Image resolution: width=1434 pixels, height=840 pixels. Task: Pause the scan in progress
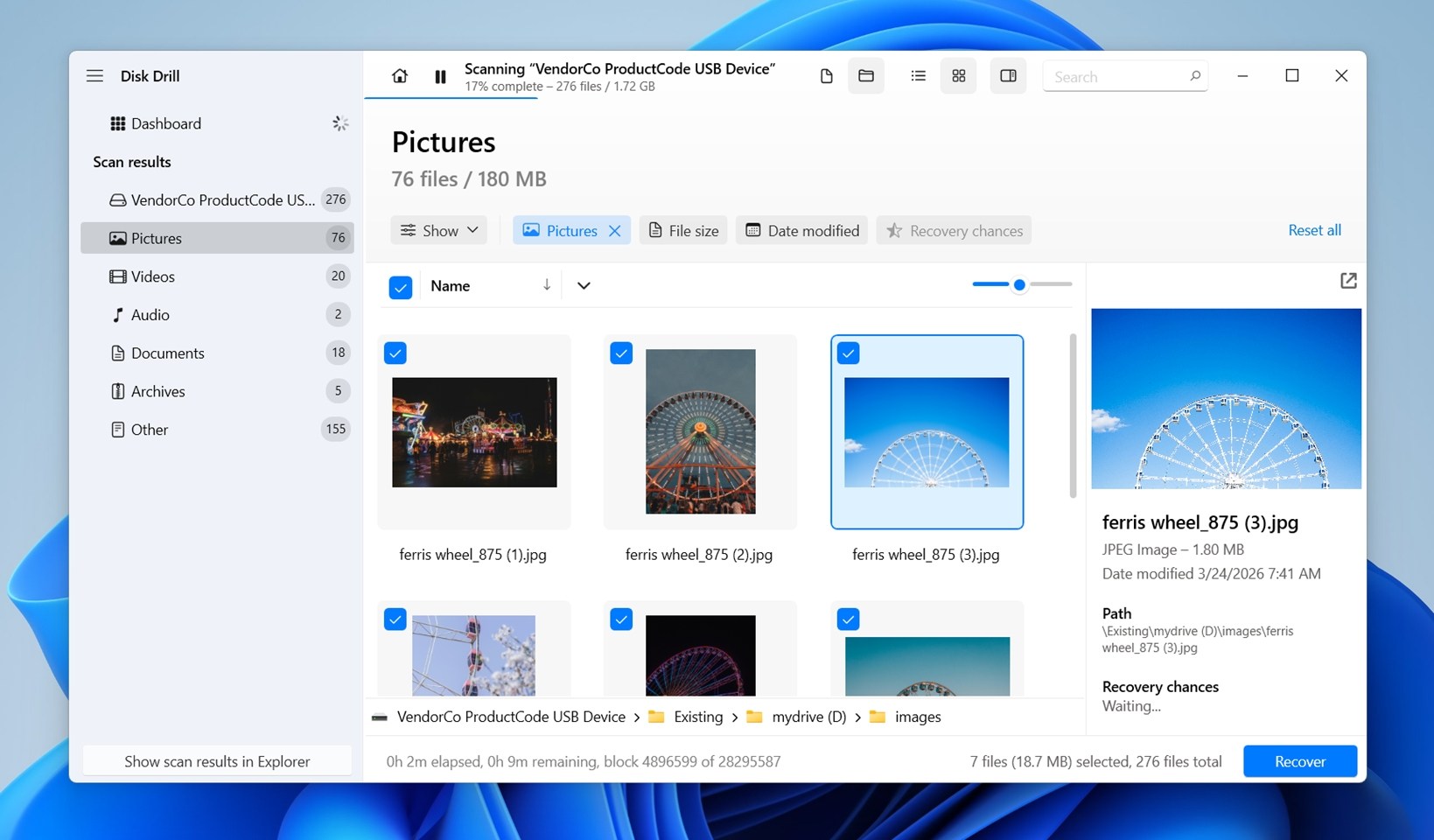440,77
